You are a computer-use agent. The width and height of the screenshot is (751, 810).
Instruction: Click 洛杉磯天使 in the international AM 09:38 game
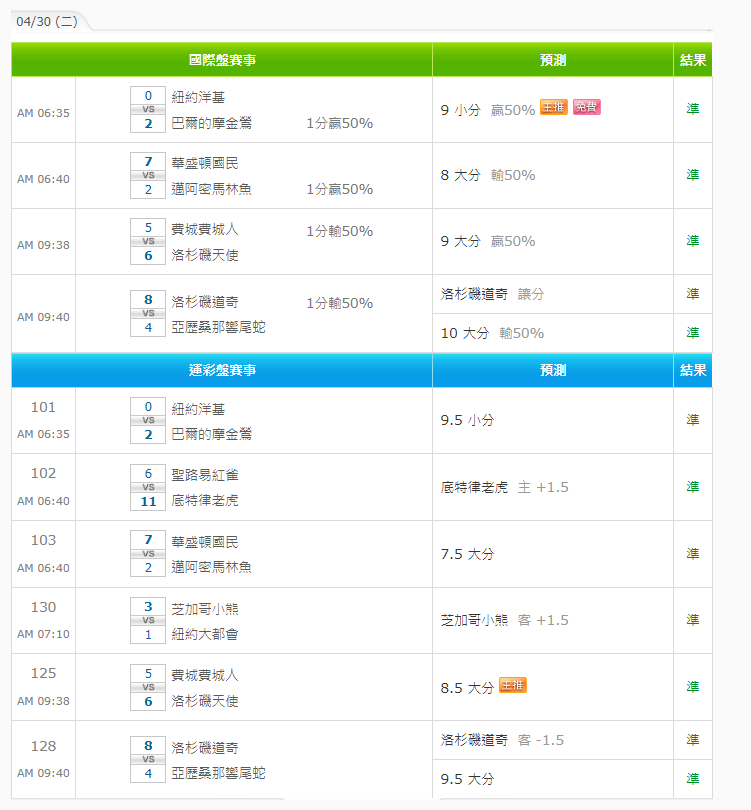(205, 255)
